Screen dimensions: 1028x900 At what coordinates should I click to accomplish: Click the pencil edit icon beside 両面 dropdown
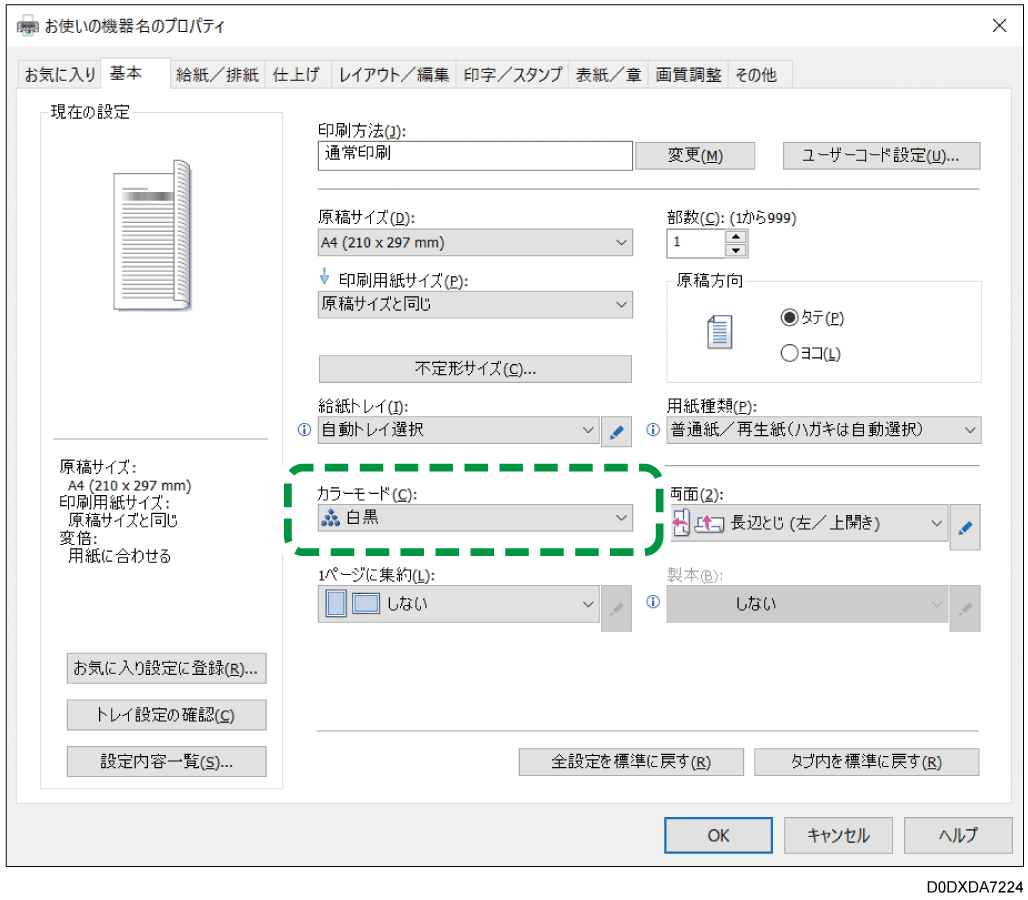tap(964, 523)
